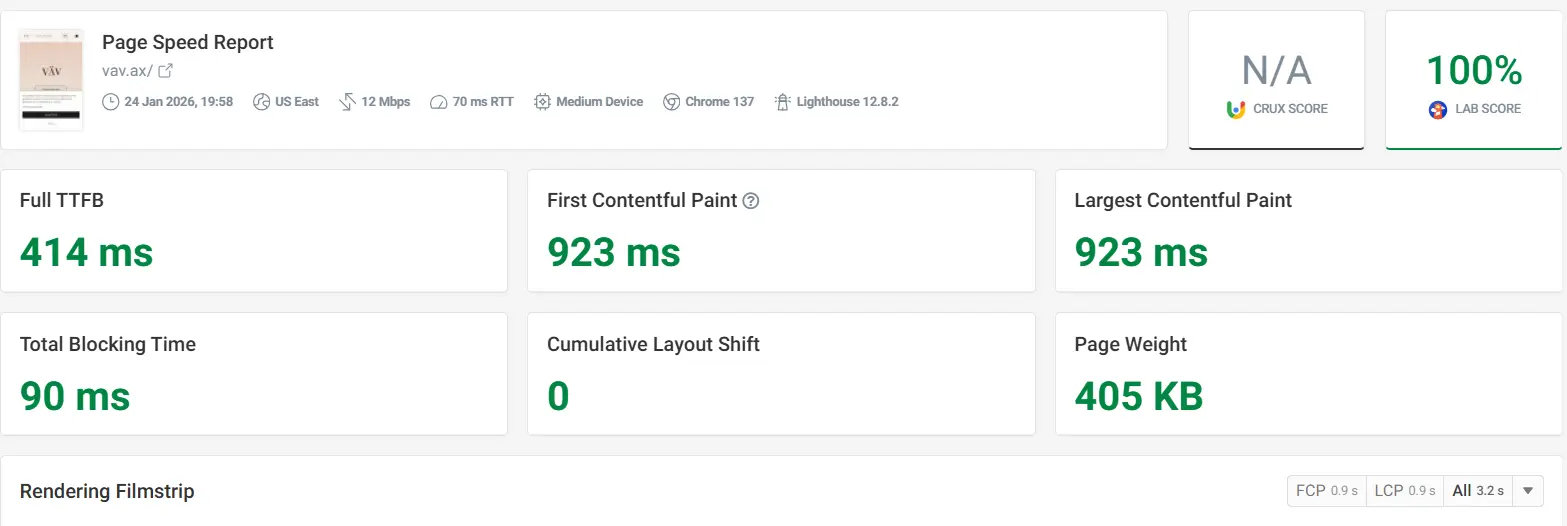1567x526 pixels.
Task: Click the N/A CrUX score value
Action: pos(1276,70)
